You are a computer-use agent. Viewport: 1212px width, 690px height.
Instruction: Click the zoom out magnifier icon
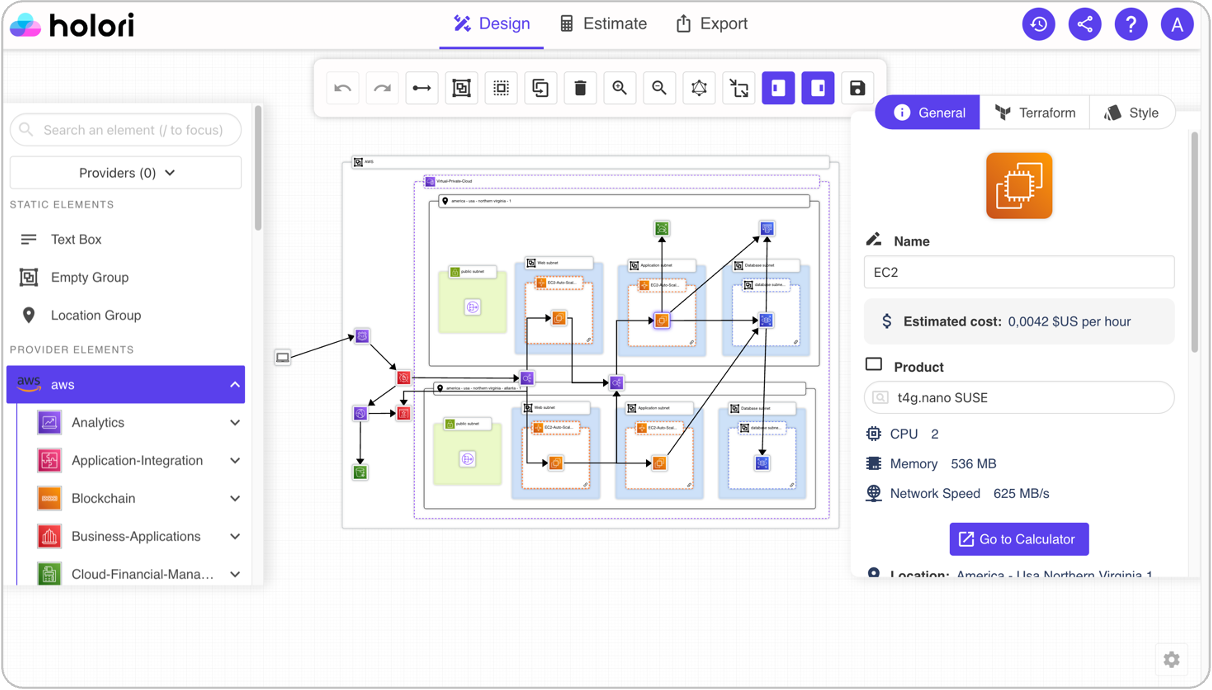(x=659, y=88)
